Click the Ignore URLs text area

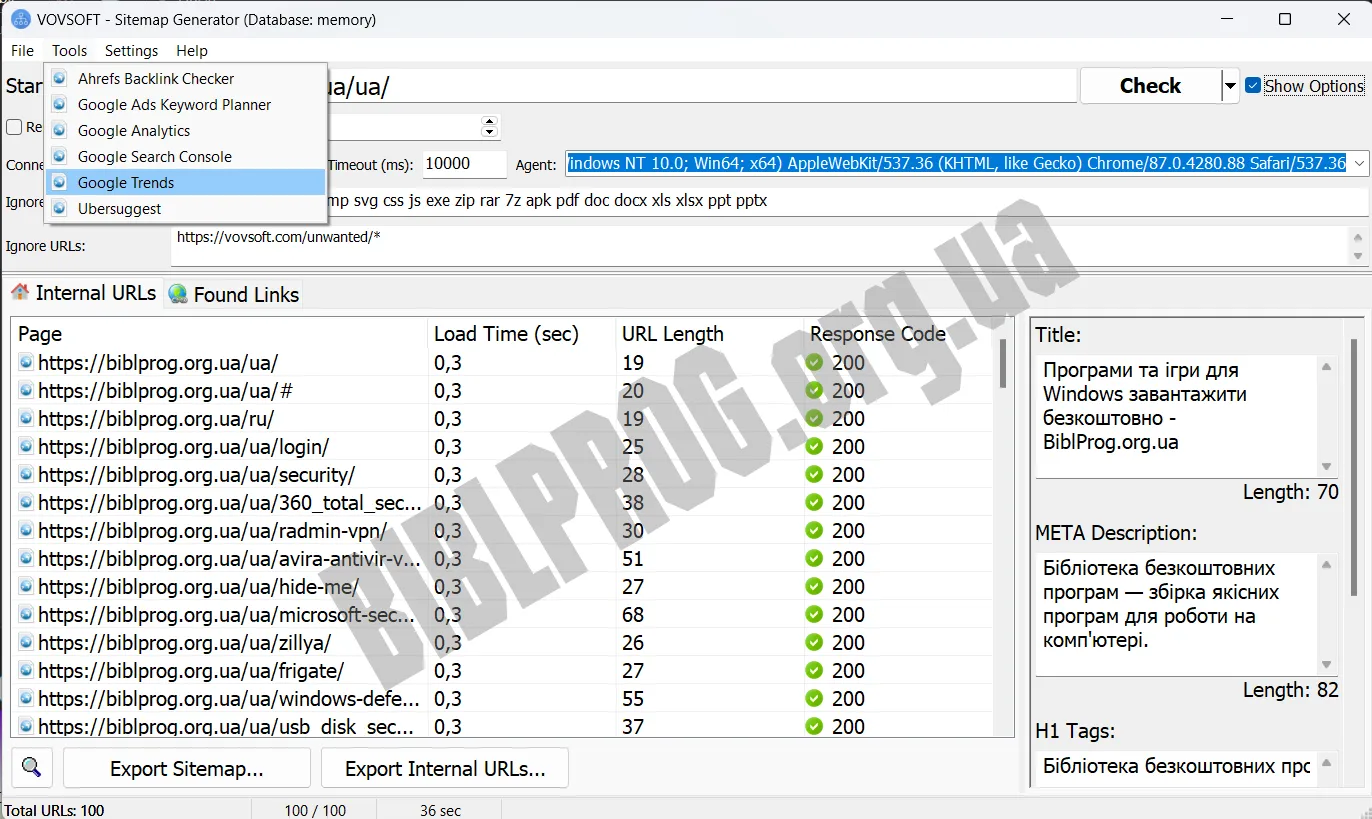click(x=760, y=246)
